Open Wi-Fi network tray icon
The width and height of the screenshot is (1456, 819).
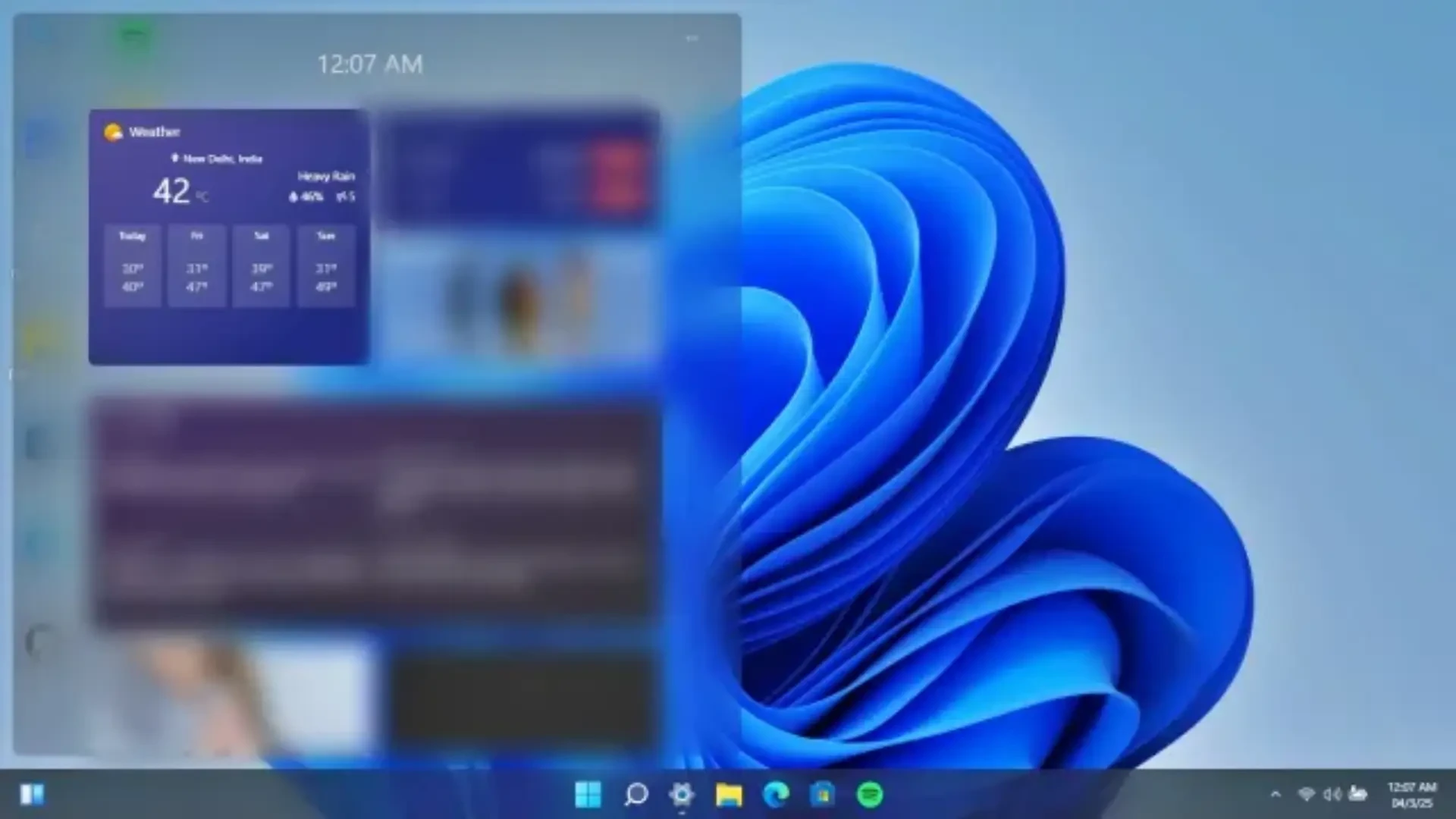coord(1306,794)
